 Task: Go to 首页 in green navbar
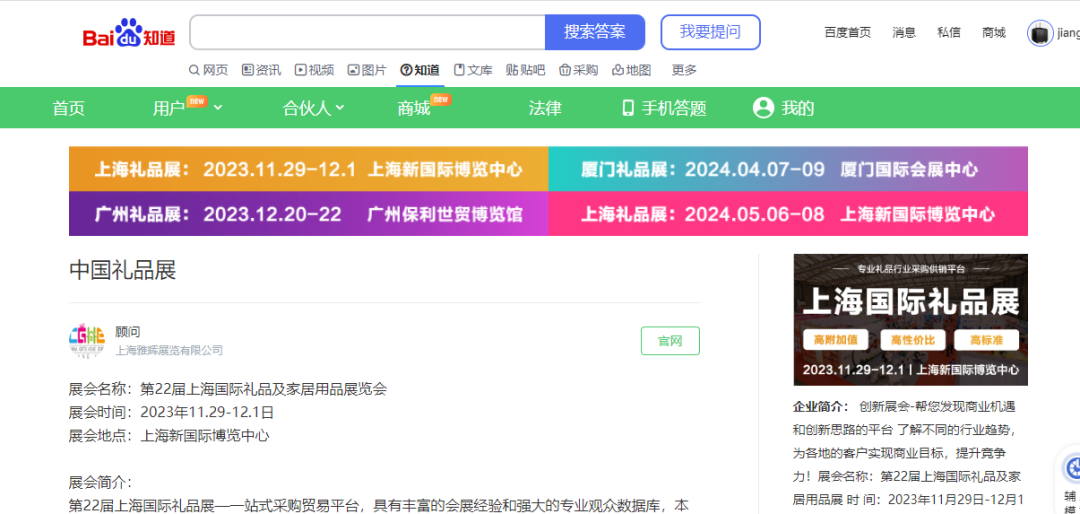coord(69,108)
